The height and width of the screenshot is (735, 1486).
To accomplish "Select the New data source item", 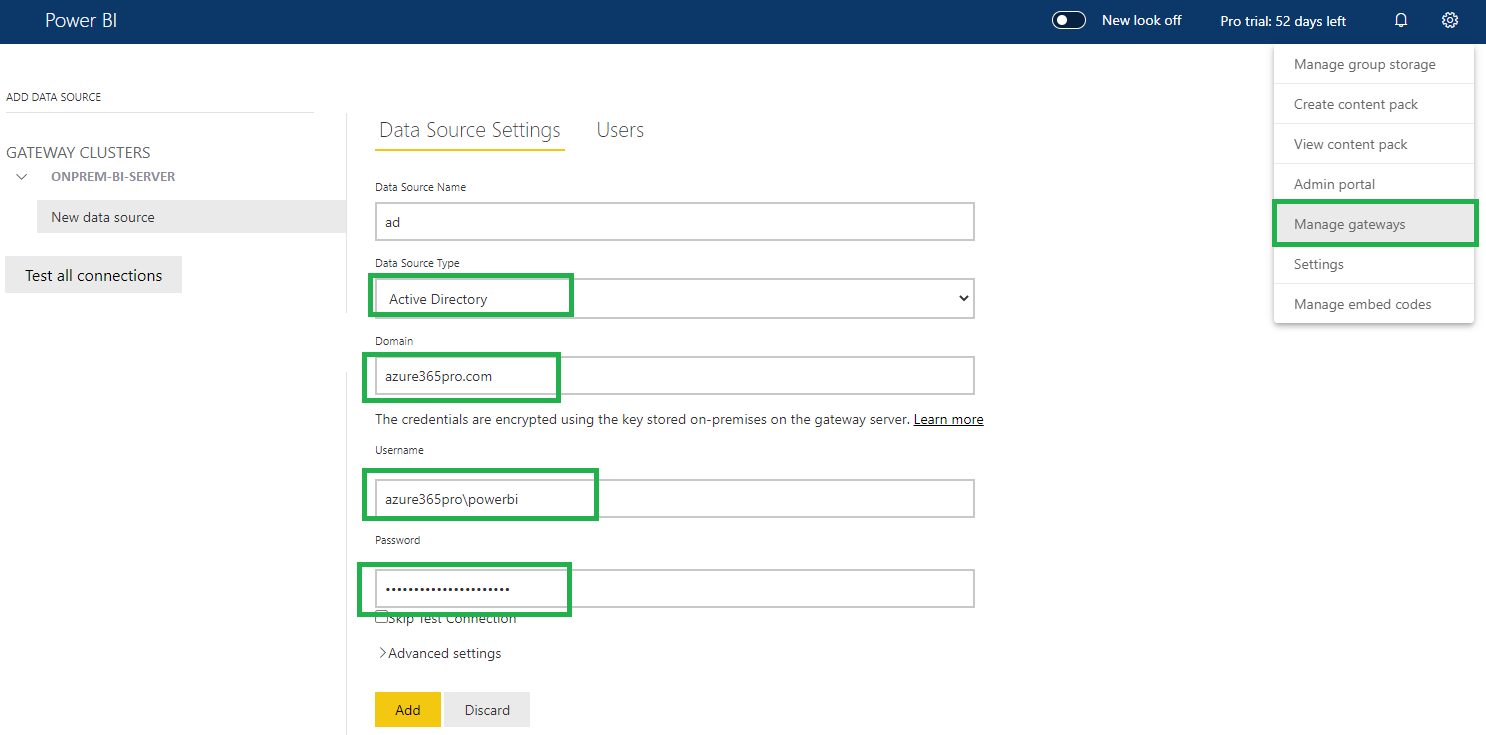I will coord(191,217).
